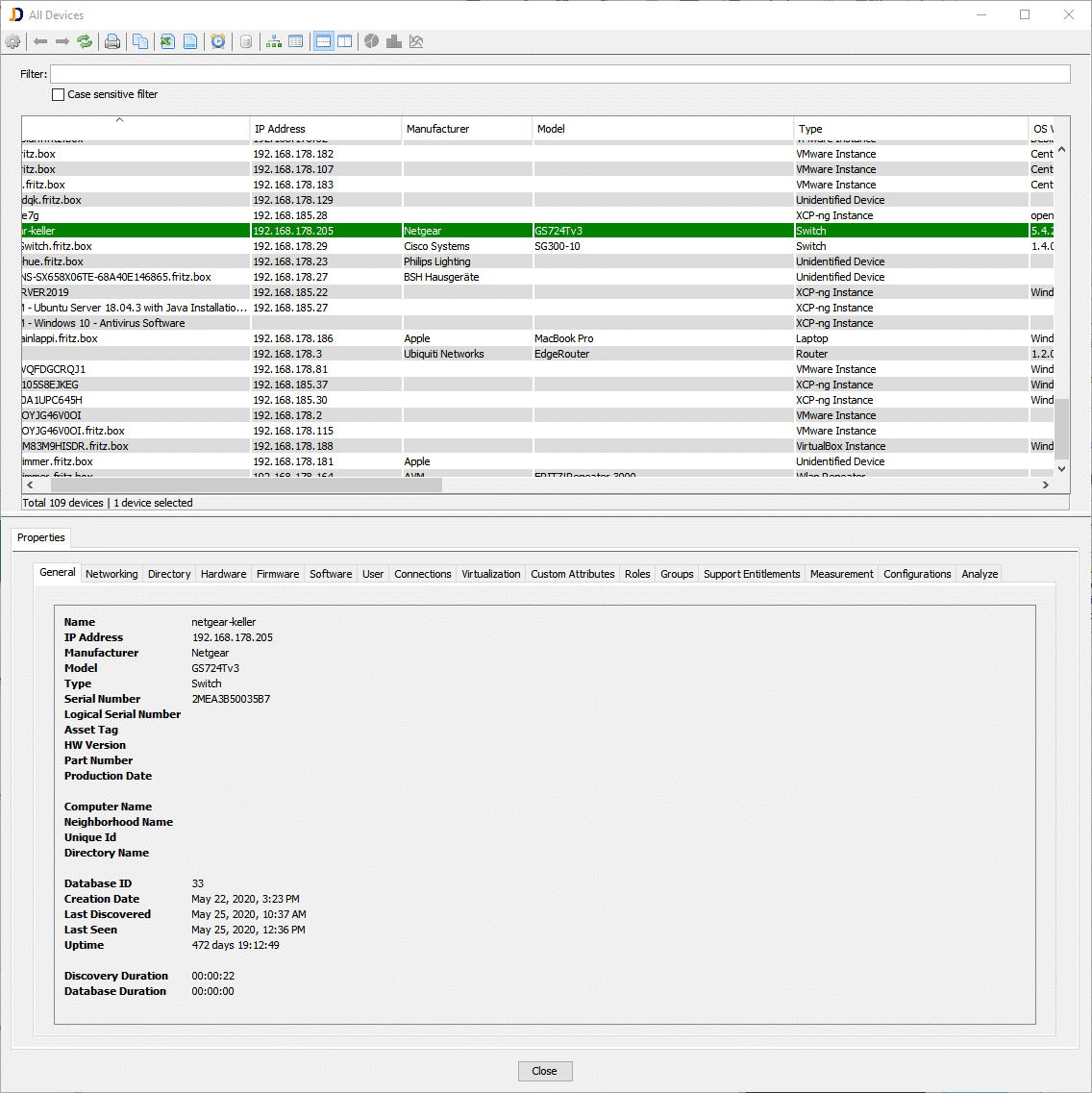This screenshot has width=1092, height=1093.
Task: Open the settings gear icon
Action: [13, 41]
